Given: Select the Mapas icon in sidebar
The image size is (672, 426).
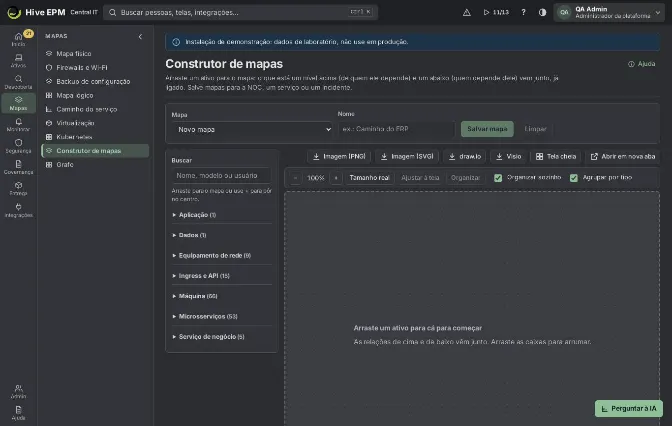Looking at the screenshot, I should click(x=18, y=103).
